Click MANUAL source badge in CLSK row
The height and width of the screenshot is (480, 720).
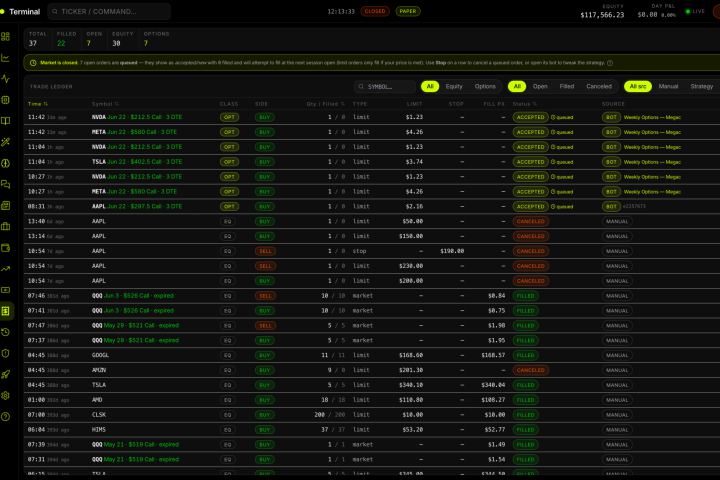click(617, 415)
